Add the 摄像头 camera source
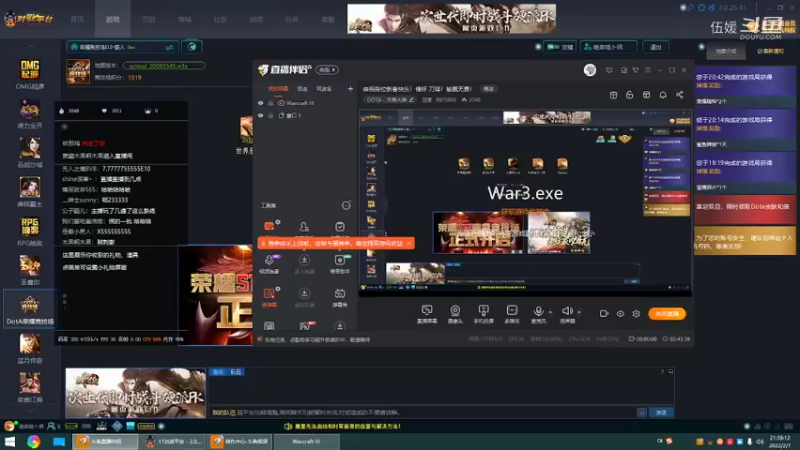Screen dimensions: 800x450 [x=455, y=314]
